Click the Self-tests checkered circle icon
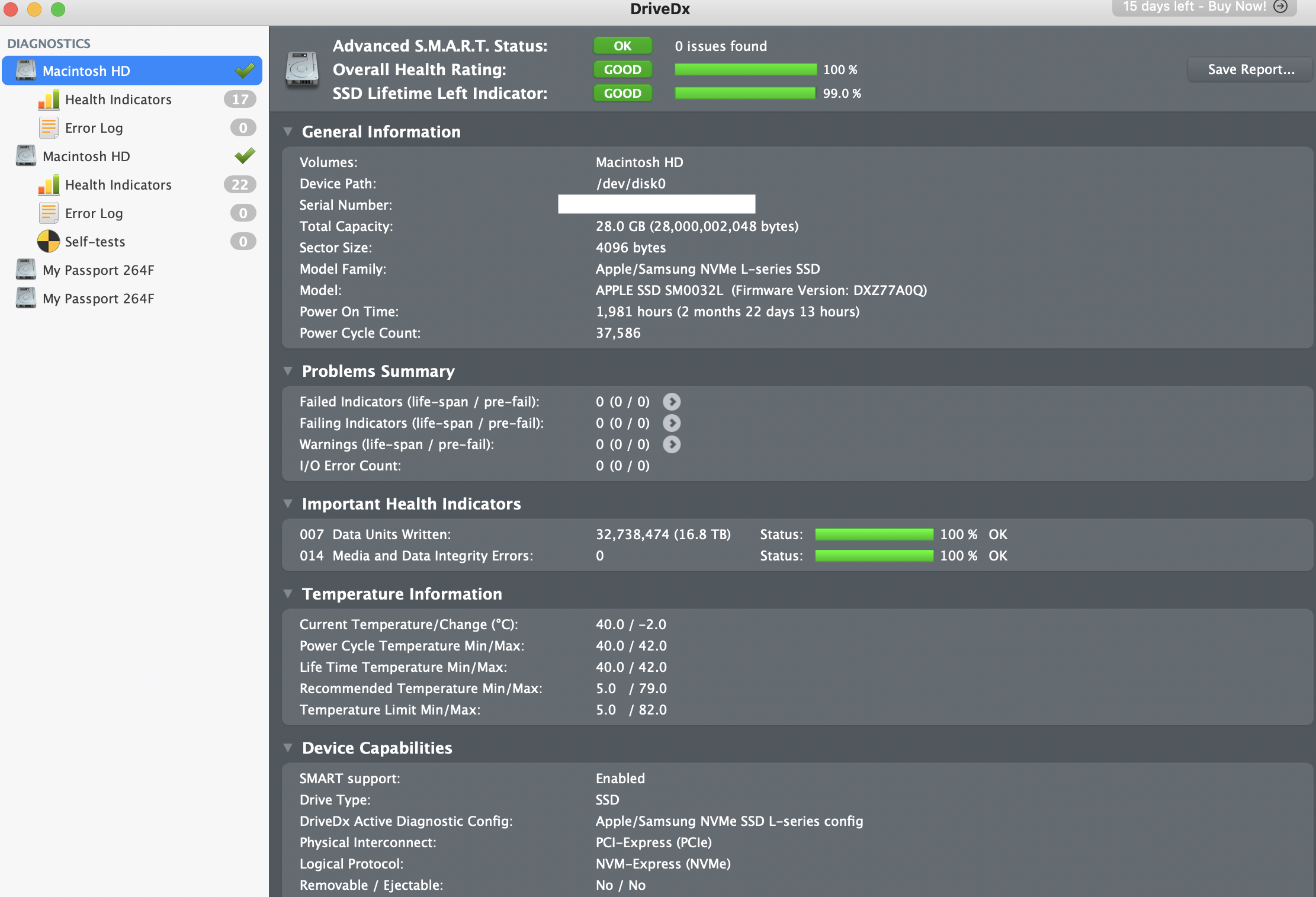 coord(49,242)
